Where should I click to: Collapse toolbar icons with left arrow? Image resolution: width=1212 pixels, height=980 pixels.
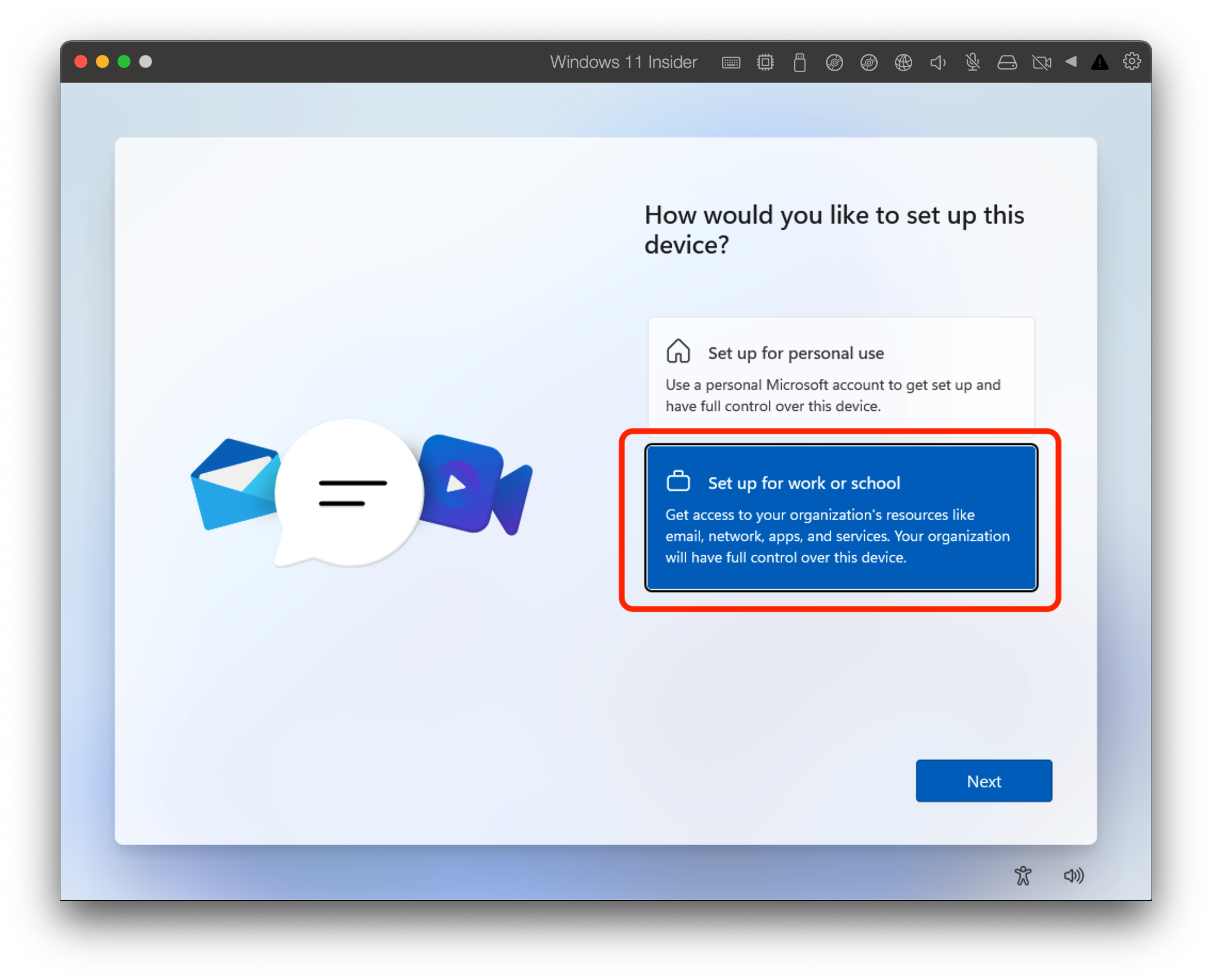1070,61
